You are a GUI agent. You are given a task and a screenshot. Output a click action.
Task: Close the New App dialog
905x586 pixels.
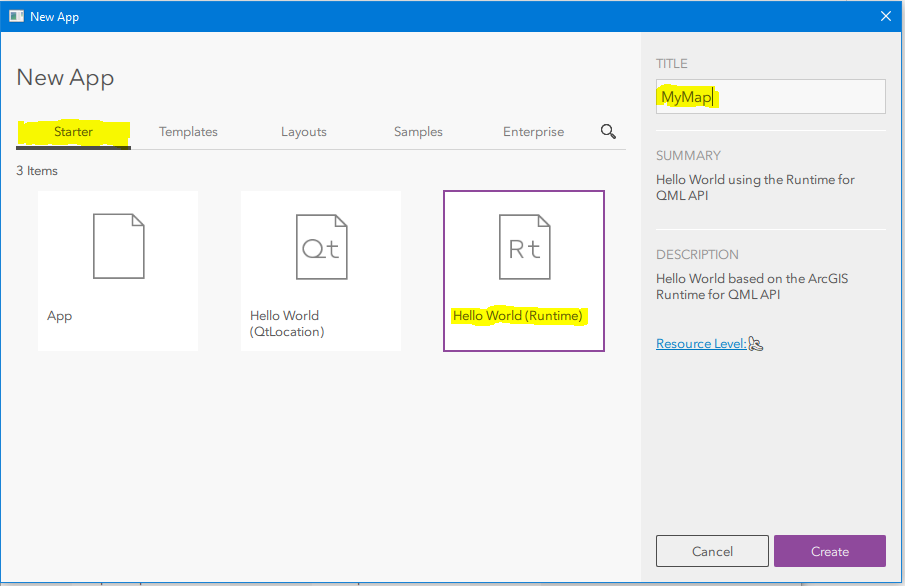(886, 16)
